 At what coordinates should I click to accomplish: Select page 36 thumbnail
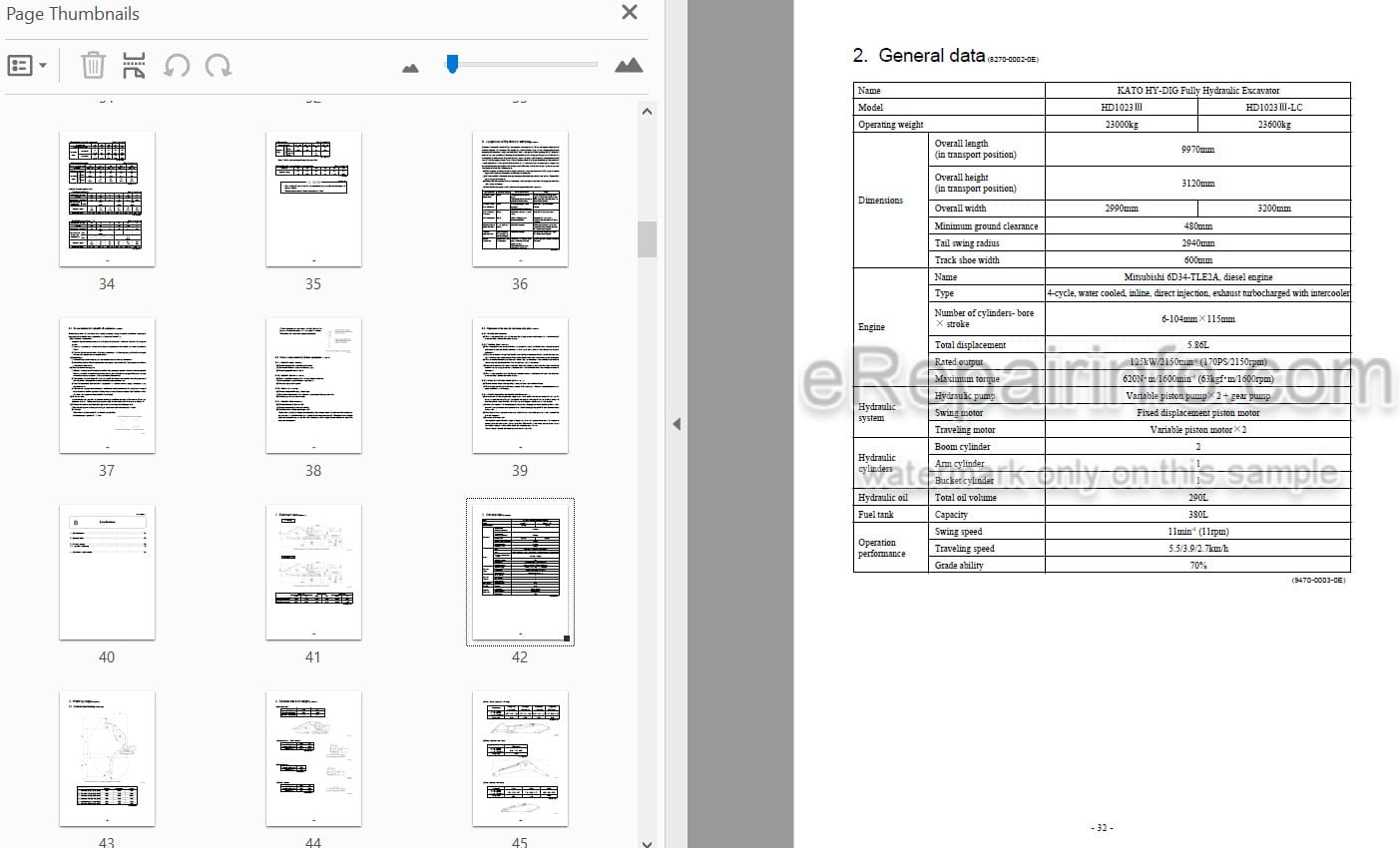(x=520, y=199)
